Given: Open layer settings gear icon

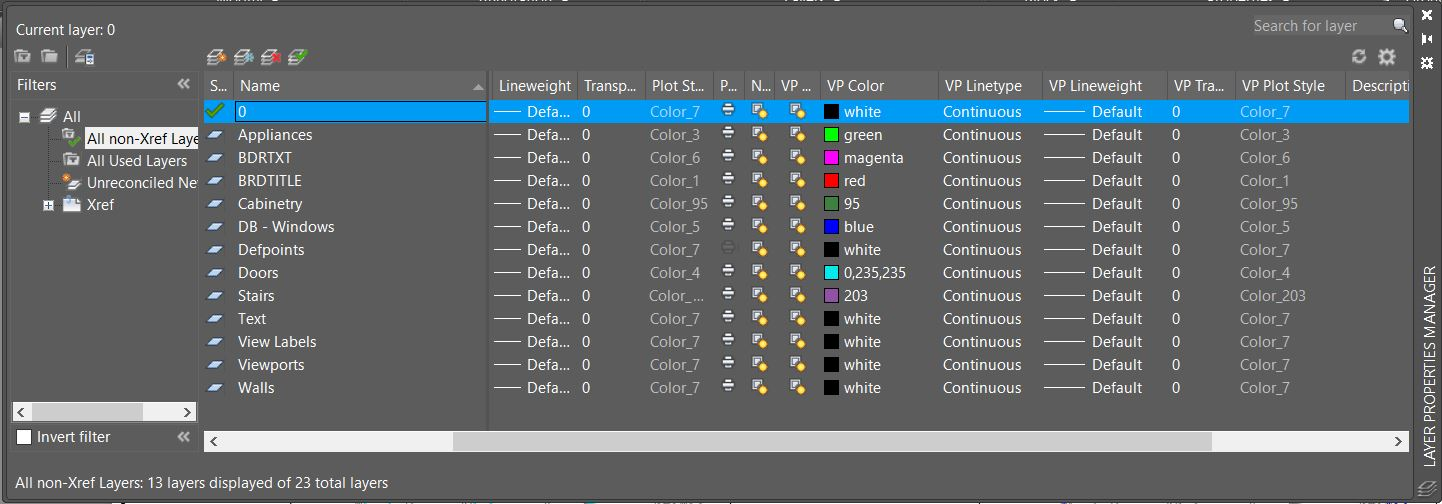Looking at the screenshot, I should point(1386,57).
